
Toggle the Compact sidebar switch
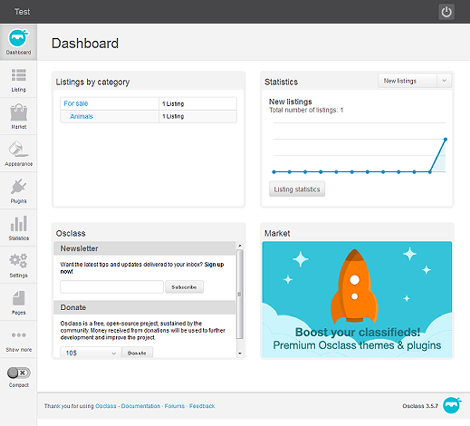[19, 373]
